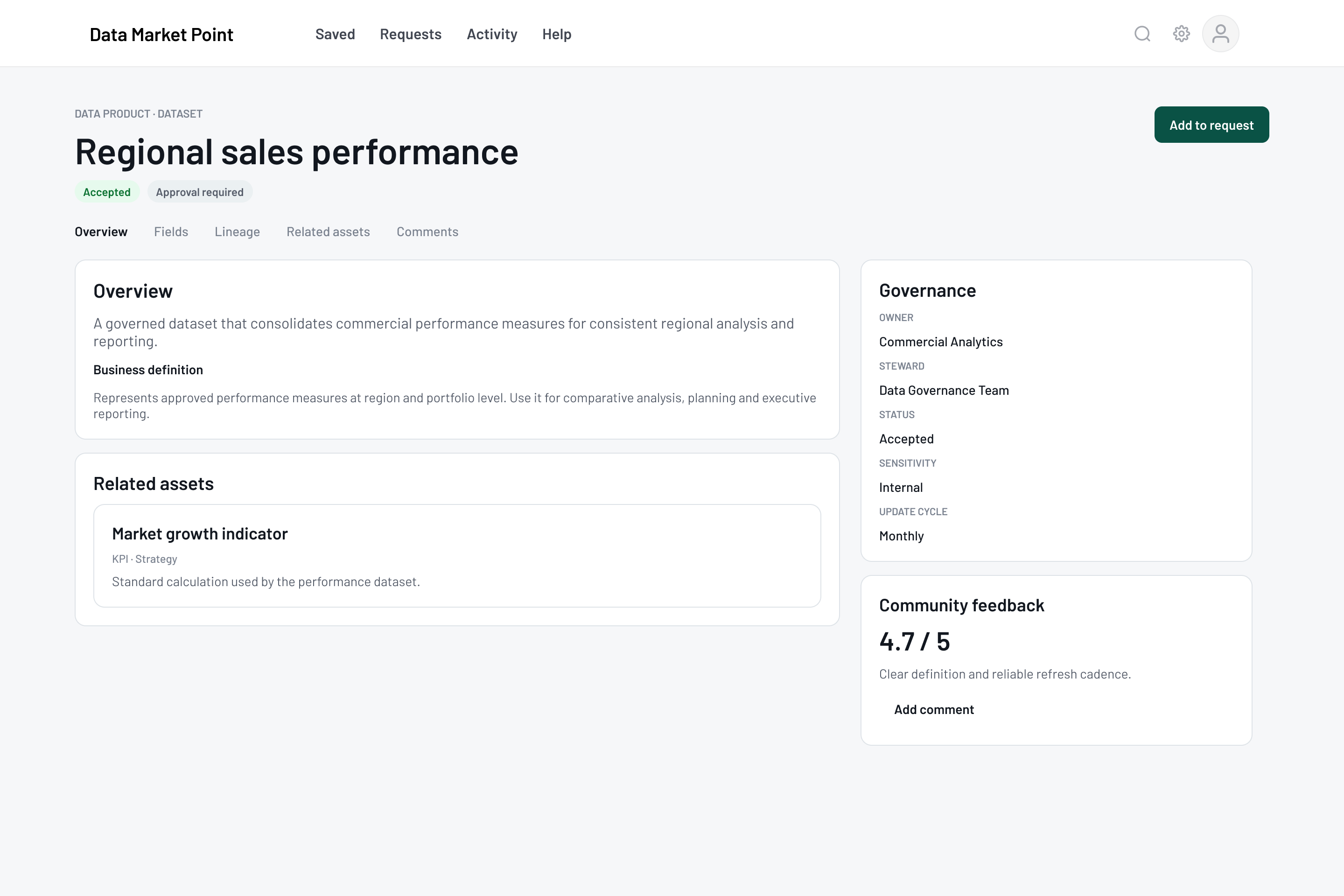1344x896 pixels.
Task: Click the Add to request button
Action: [1211, 125]
